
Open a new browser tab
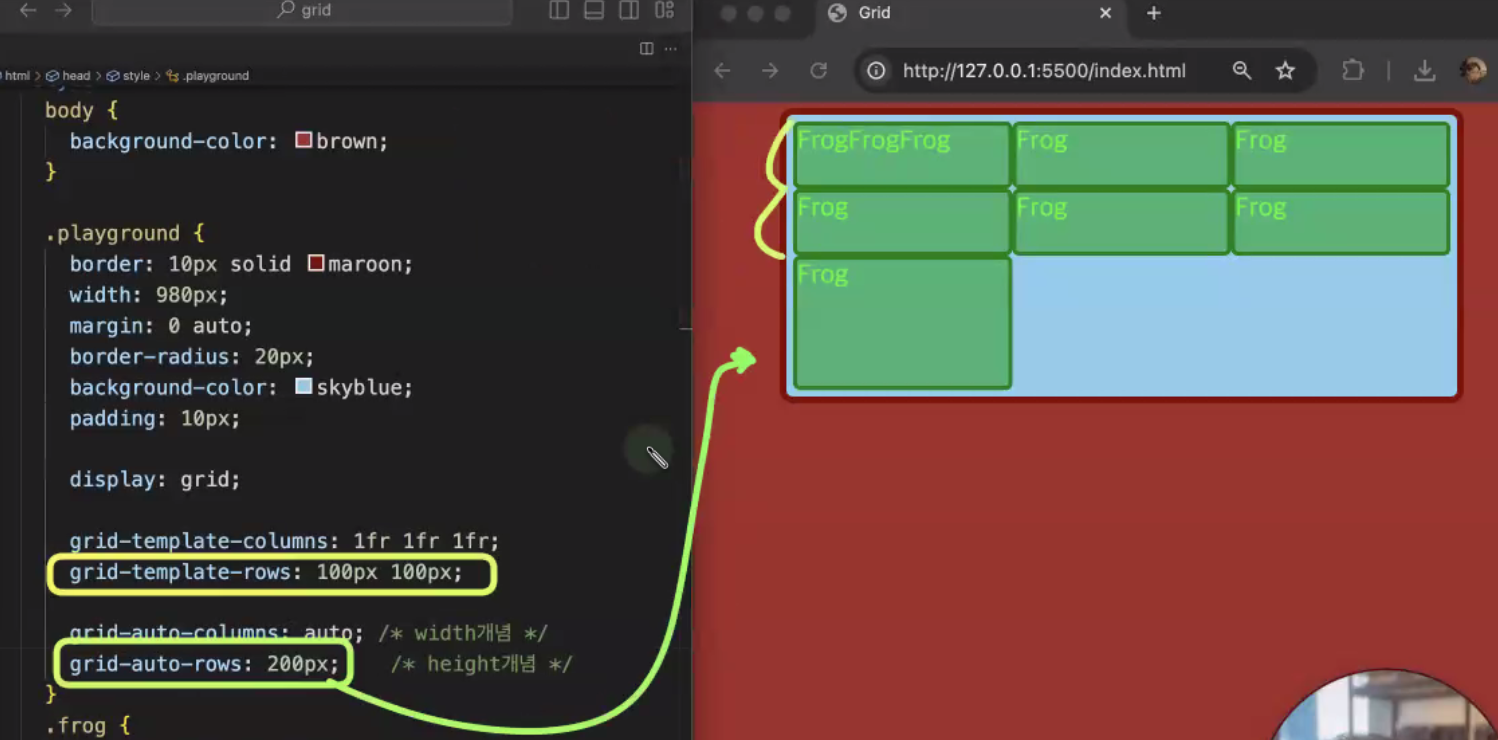[x=1153, y=13]
